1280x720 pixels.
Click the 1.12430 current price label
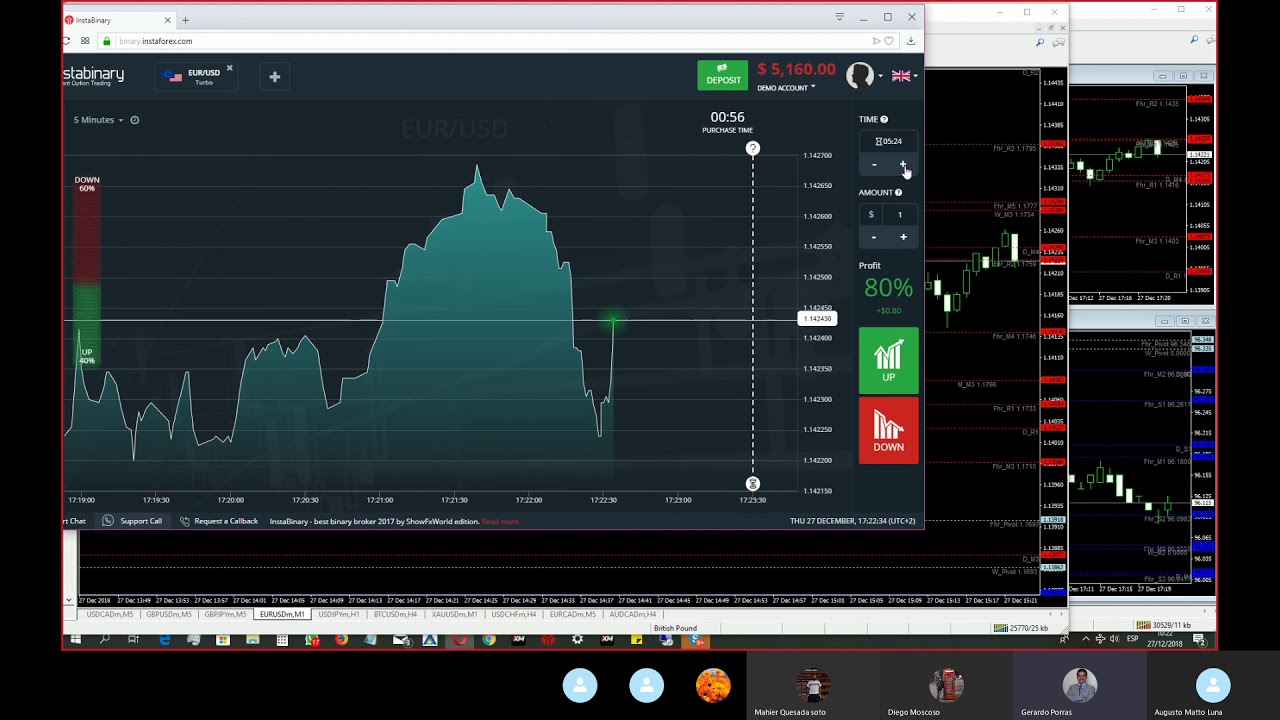pos(816,319)
